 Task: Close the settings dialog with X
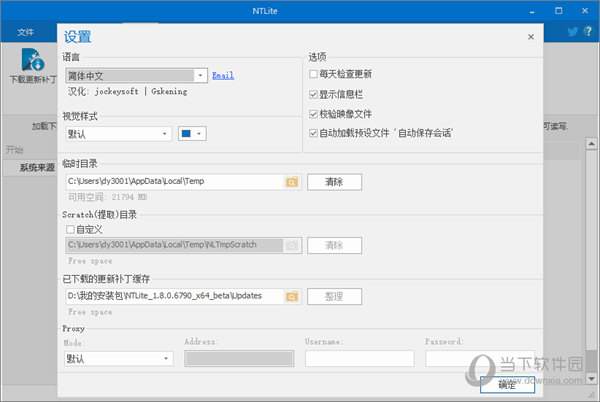531,37
